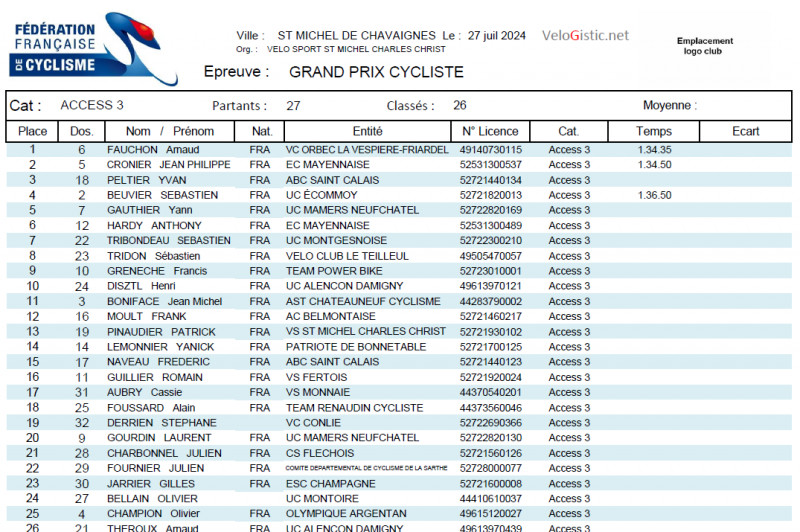Image resolution: width=800 pixels, height=532 pixels.
Task: Click the Moyenne label
Action: click(669, 106)
